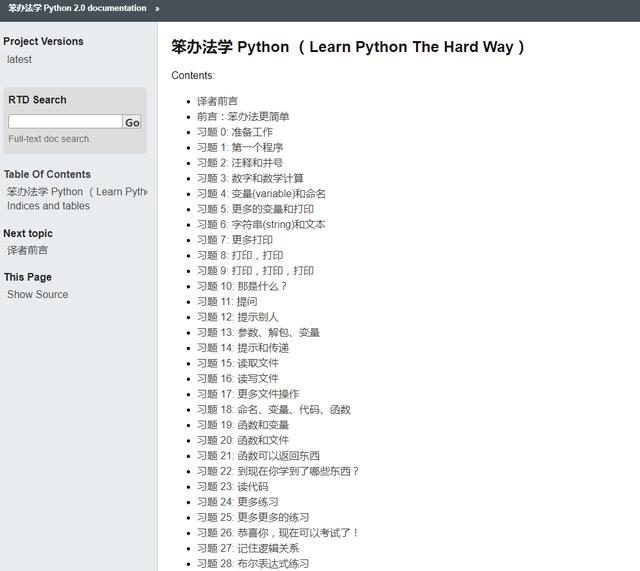Click the 'Table Of Contents' sidebar heading
640x571 pixels.
coord(47,174)
